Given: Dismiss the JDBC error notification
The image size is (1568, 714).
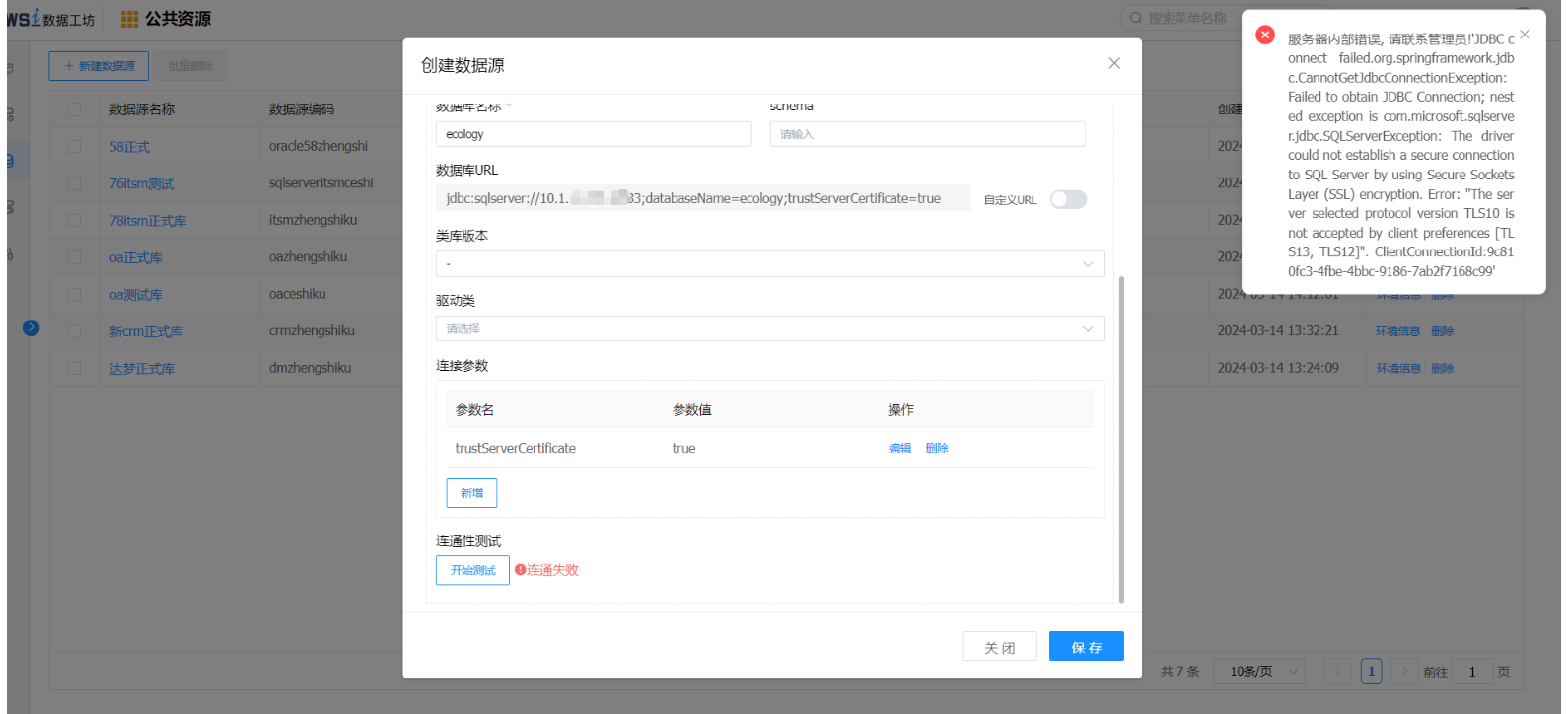Looking at the screenshot, I should 1525,35.
